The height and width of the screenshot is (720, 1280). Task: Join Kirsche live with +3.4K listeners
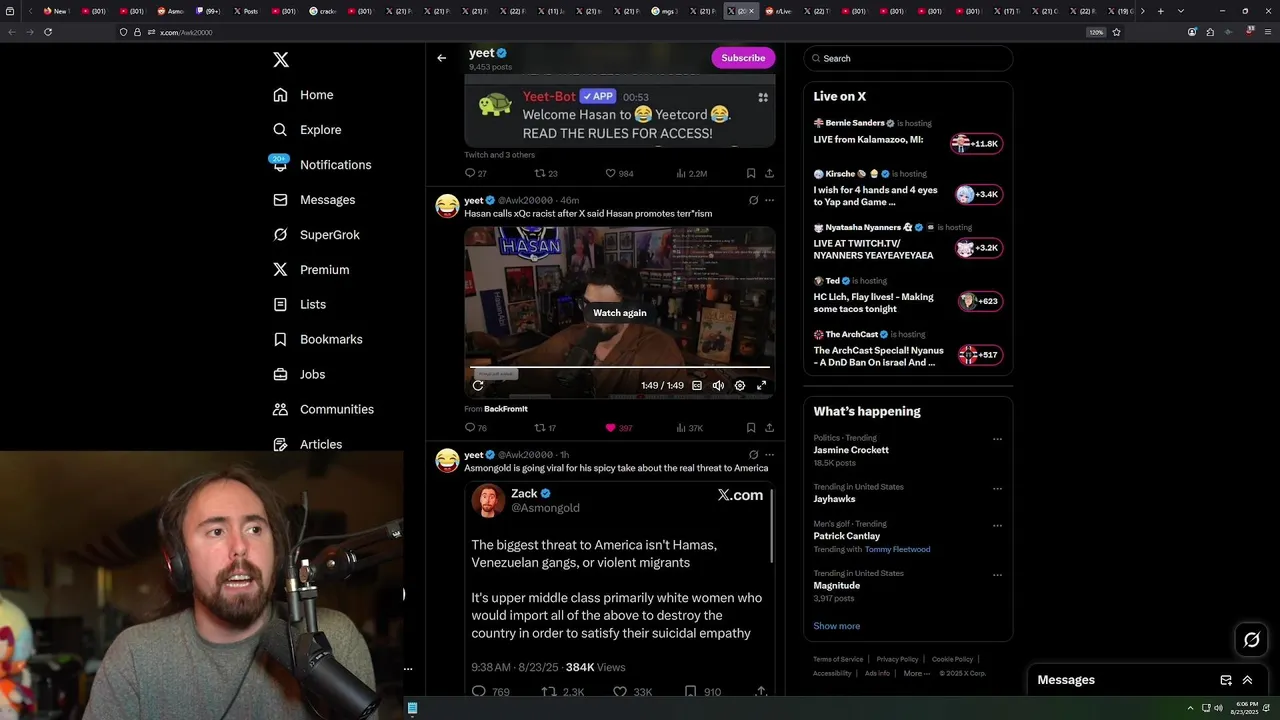pyautogui.click(x=978, y=194)
